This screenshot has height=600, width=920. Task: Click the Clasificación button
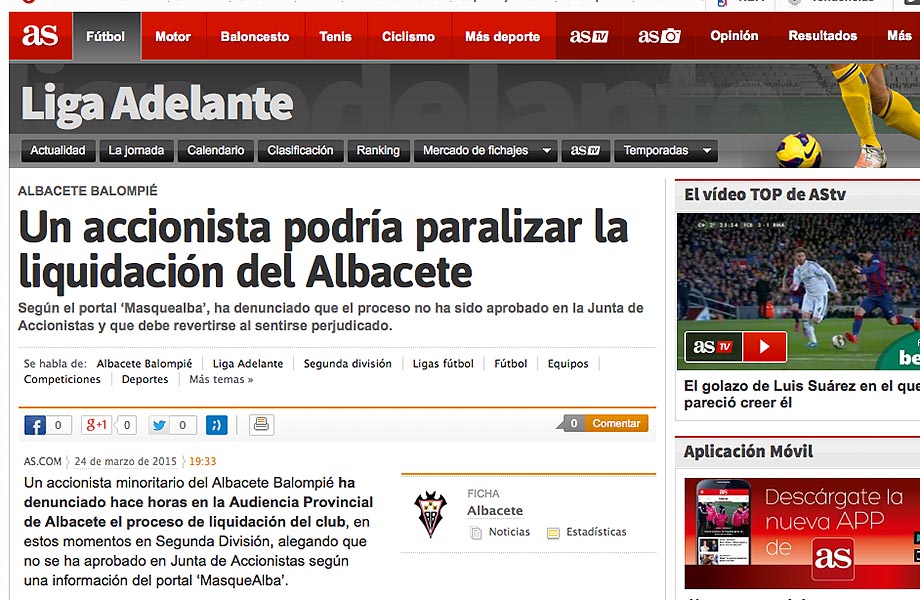point(300,151)
